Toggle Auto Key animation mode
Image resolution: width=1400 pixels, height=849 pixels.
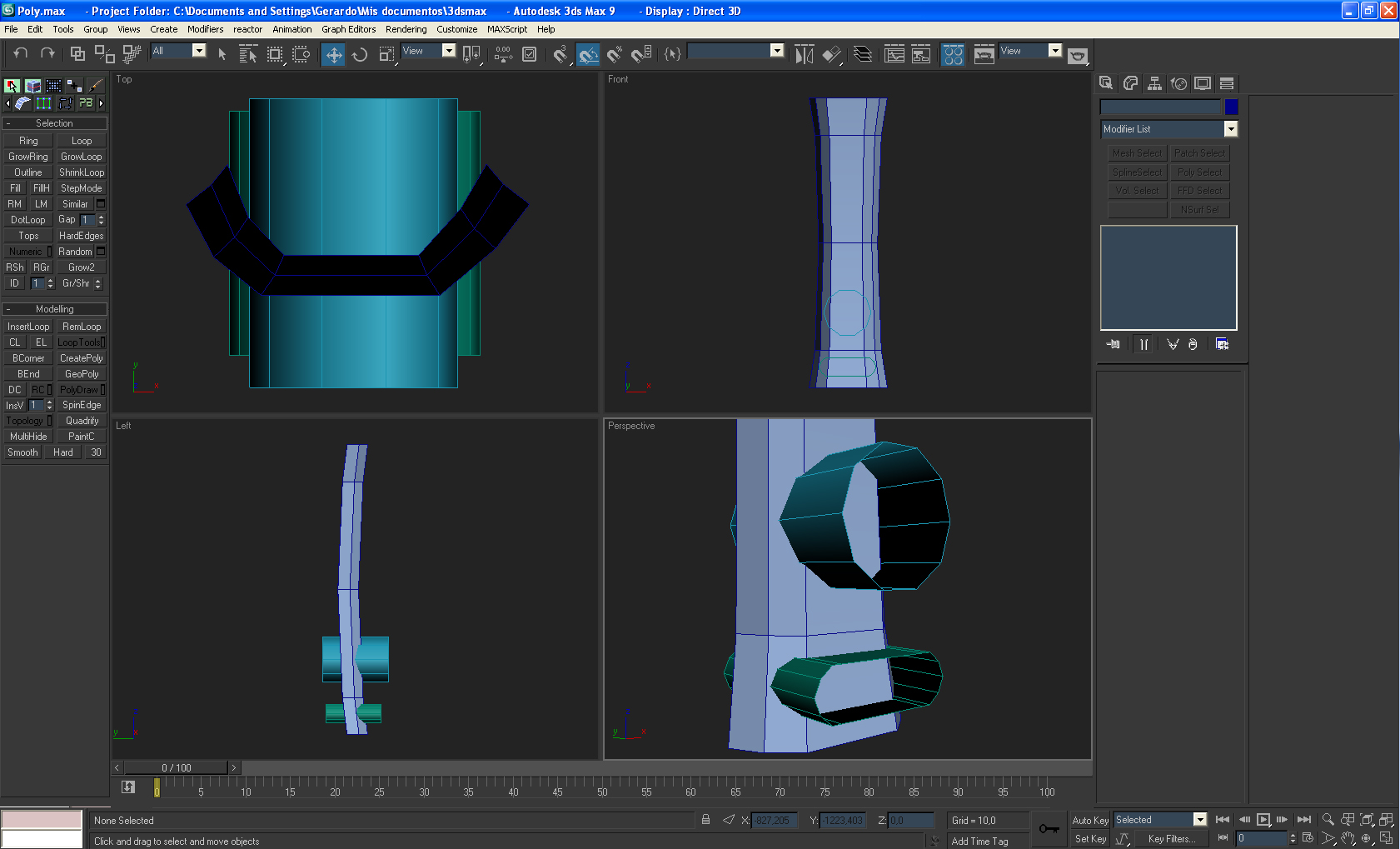click(1090, 821)
